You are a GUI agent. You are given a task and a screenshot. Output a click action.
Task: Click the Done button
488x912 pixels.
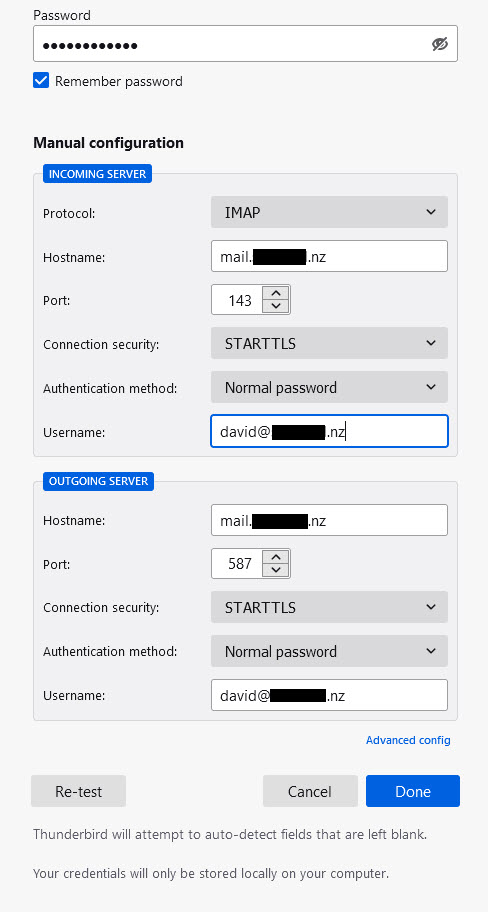click(413, 791)
